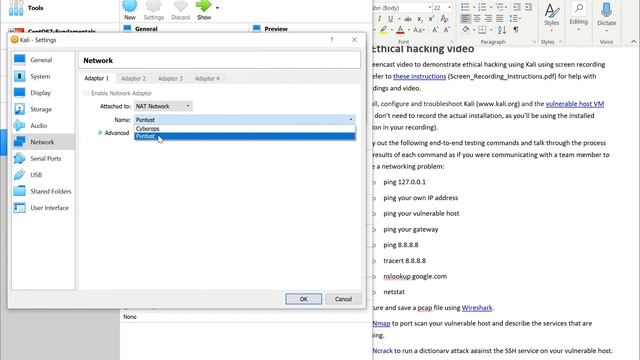The image size is (640, 360).
Task: Increase indent in Word ribbon
Action: [x=528, y=7]
